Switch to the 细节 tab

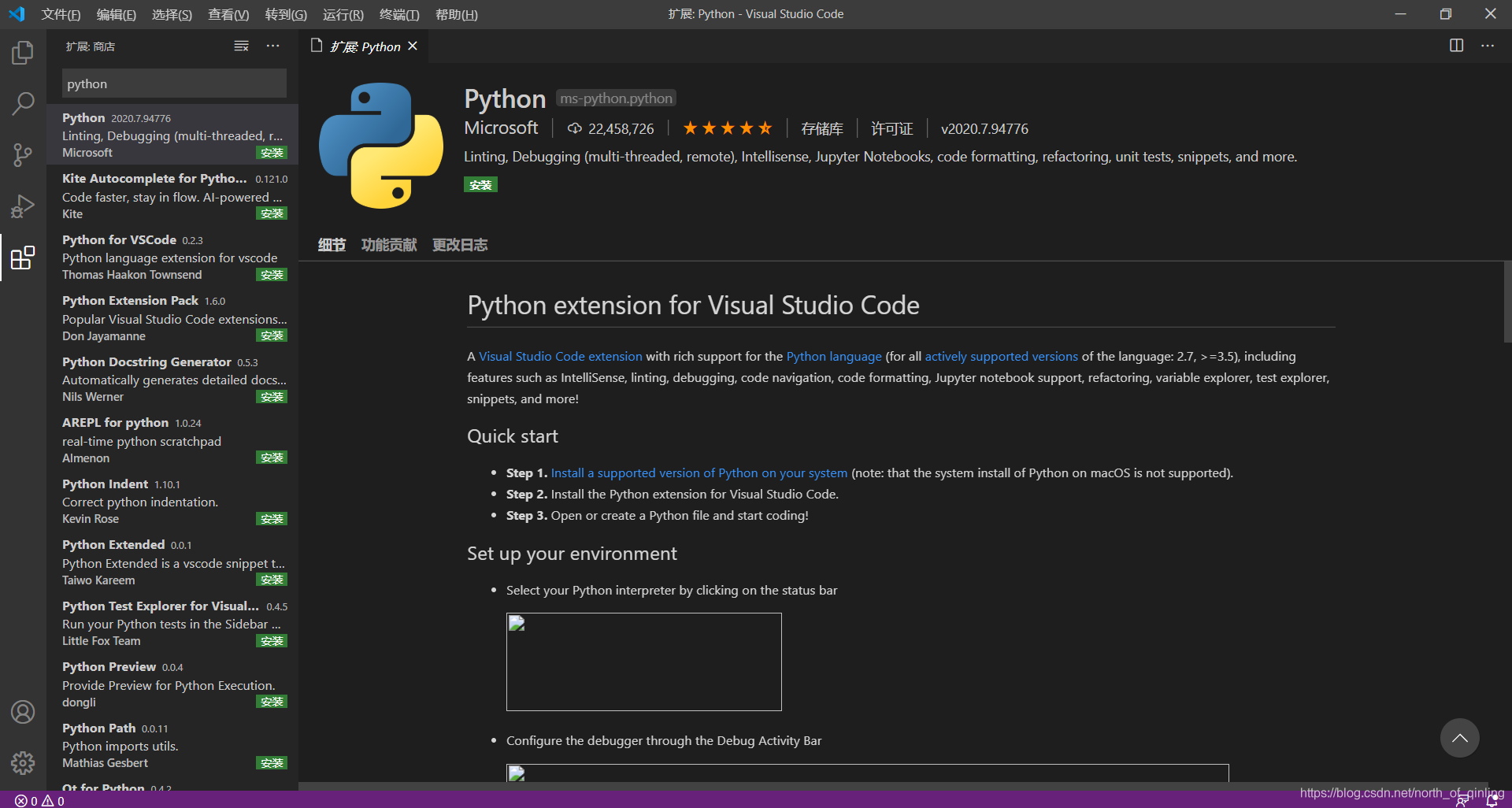click(x=332, y=245)
